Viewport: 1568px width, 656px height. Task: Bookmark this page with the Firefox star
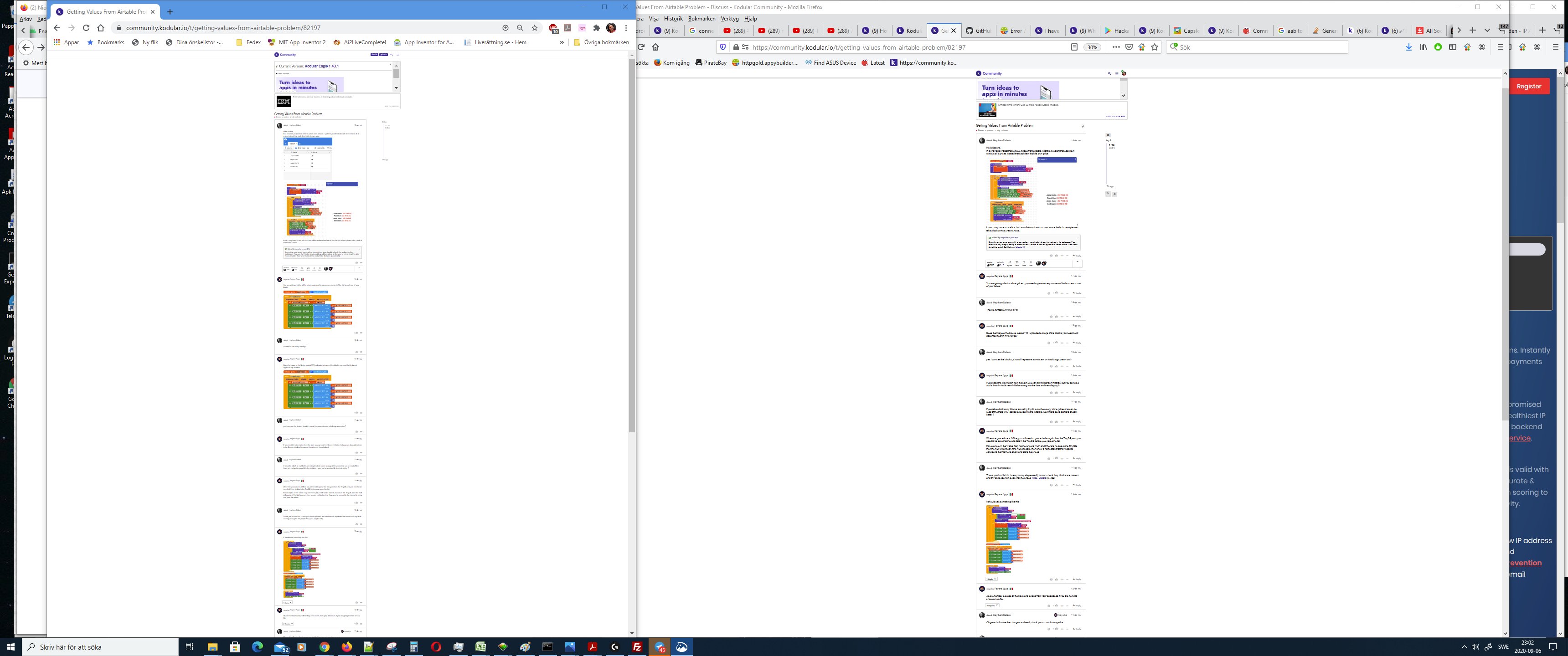pos(1155,47)
